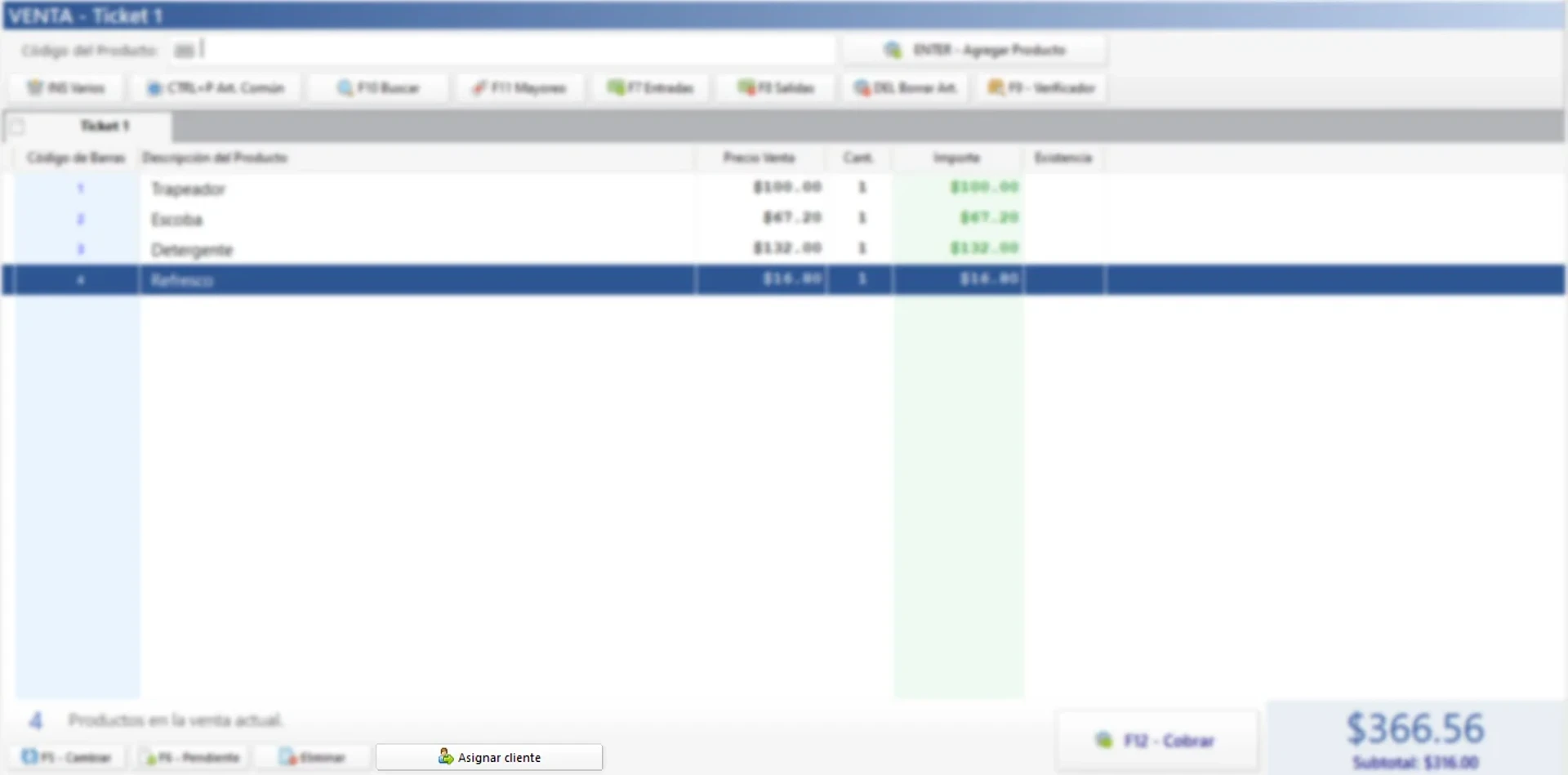Click the F8 Salidas icon

[x=745, y=87]
